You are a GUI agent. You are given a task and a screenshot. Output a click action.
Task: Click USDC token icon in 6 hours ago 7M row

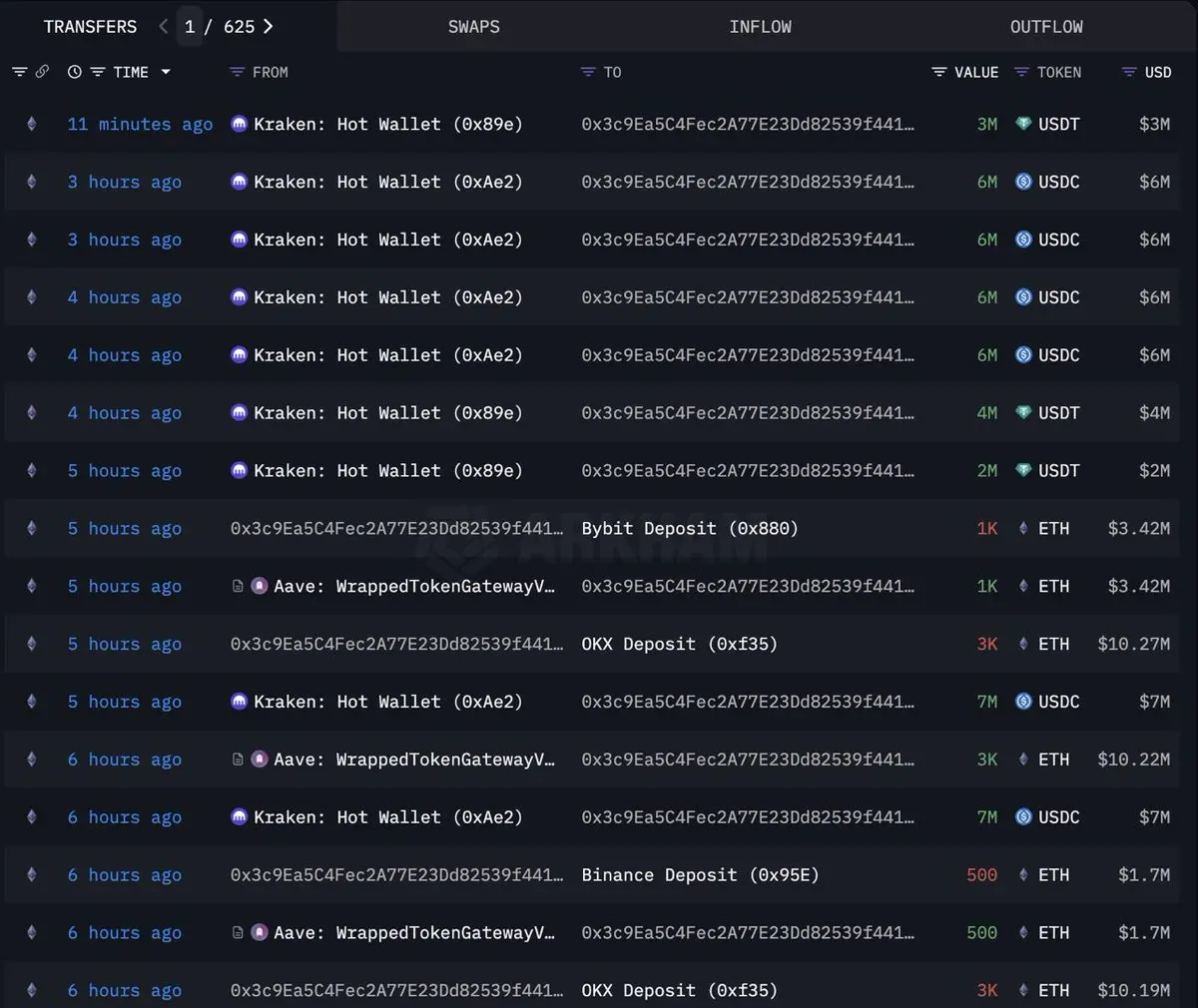point(1023,816)
